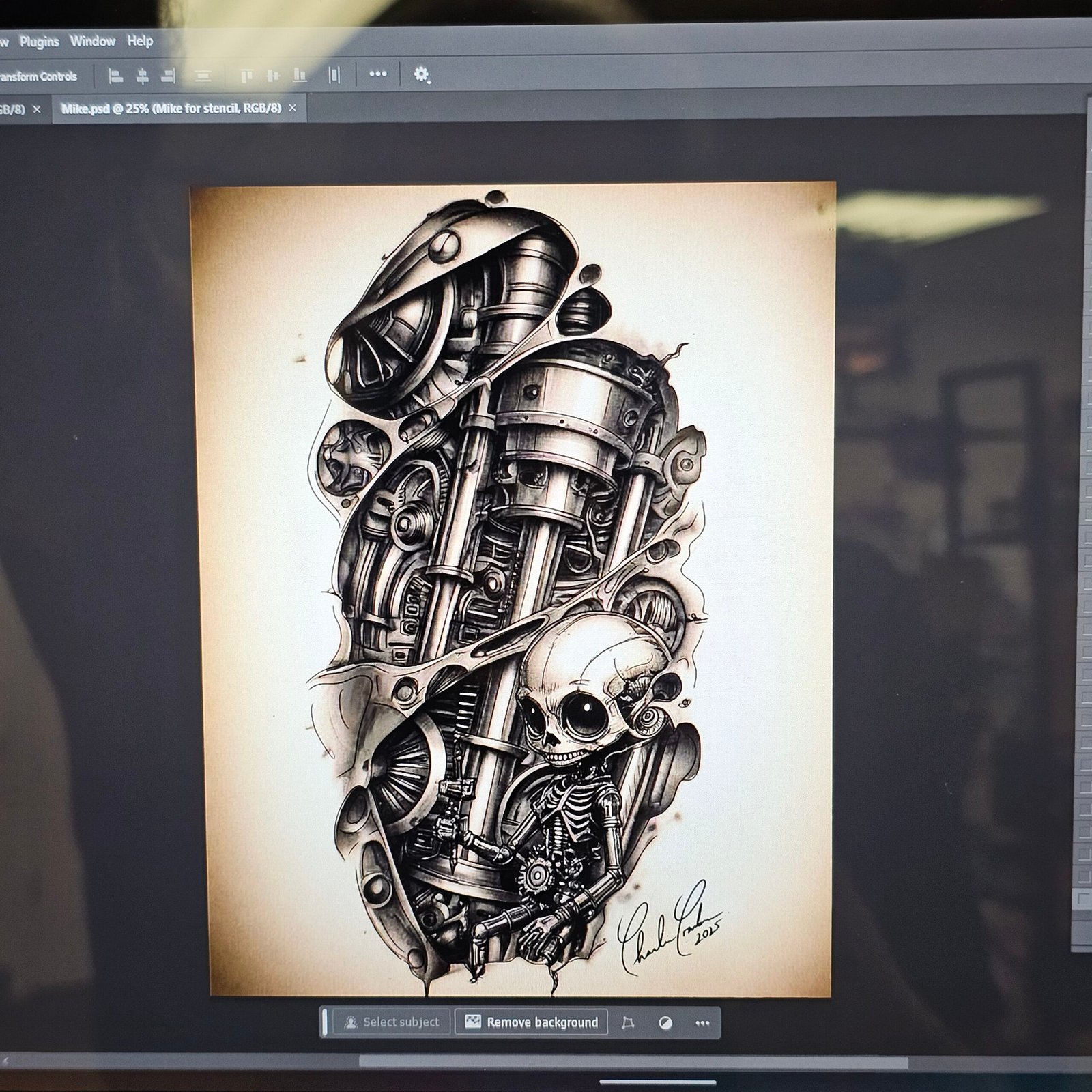Click the Remove background button

pos(531,1022)
